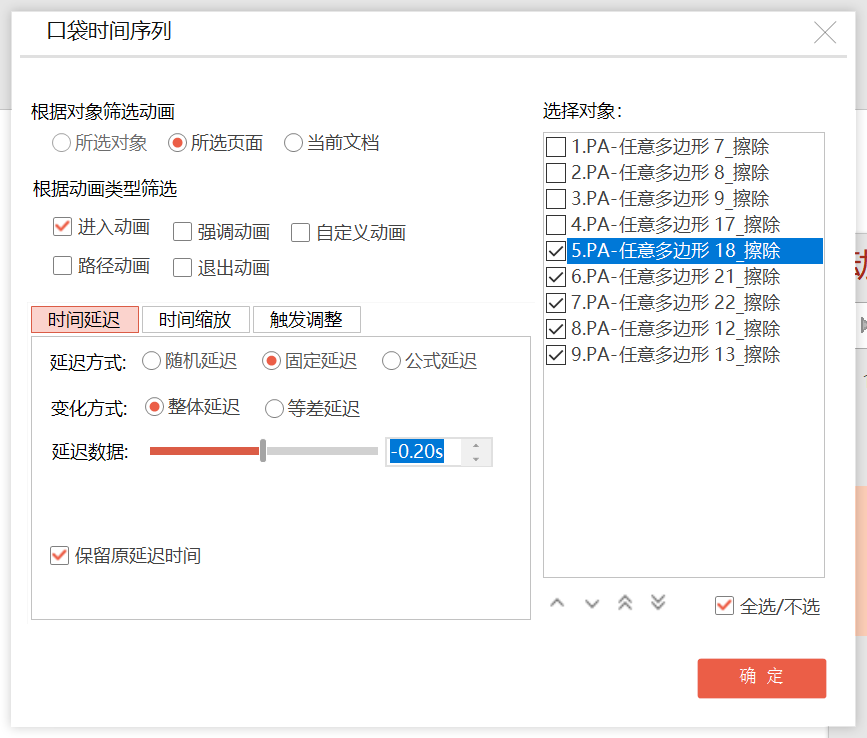The height and width of the screenshot is (738, 867).
Task: Check 3.PA-任意多边形 9_擦除 checkbox
Action: pos(556,199)
